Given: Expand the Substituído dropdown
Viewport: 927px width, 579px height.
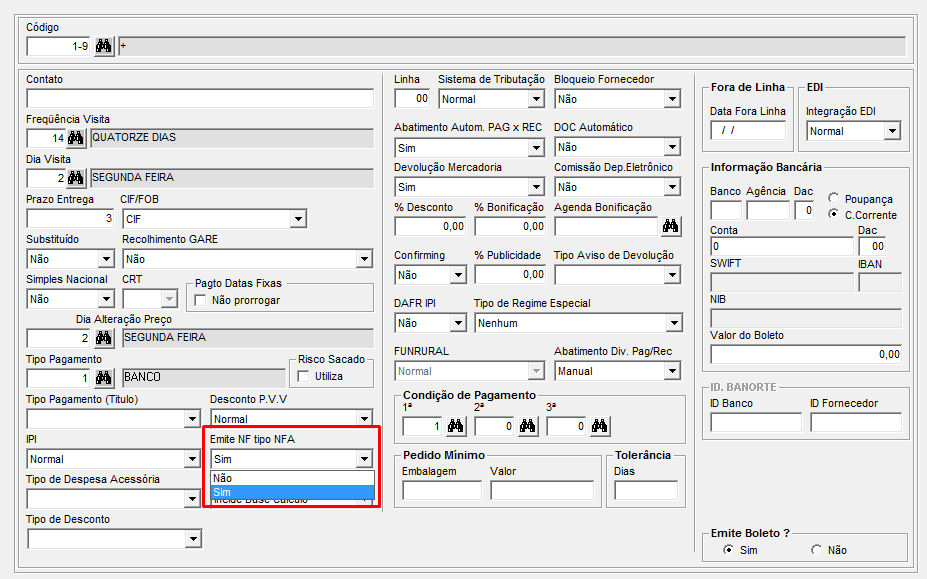Looking at the screenshot, I should 106,259.
